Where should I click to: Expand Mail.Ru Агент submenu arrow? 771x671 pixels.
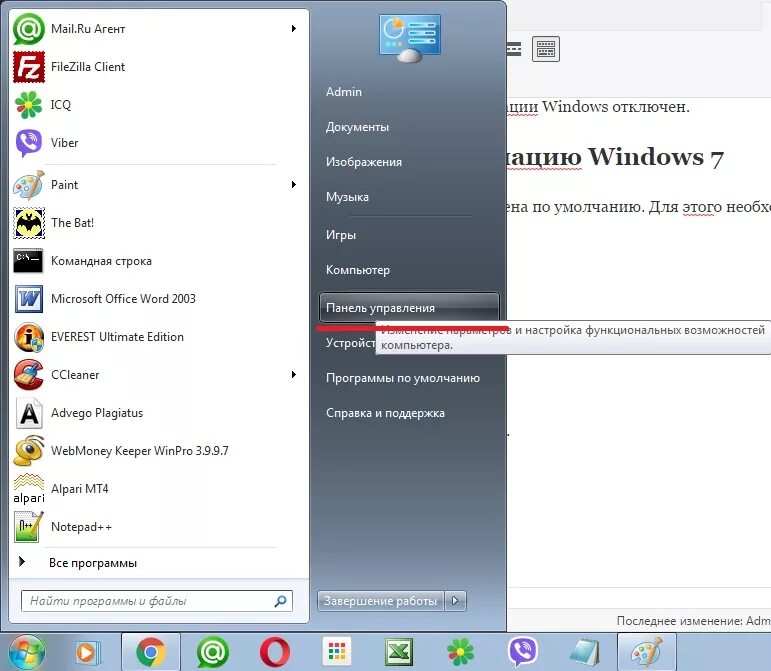(294, 29)
